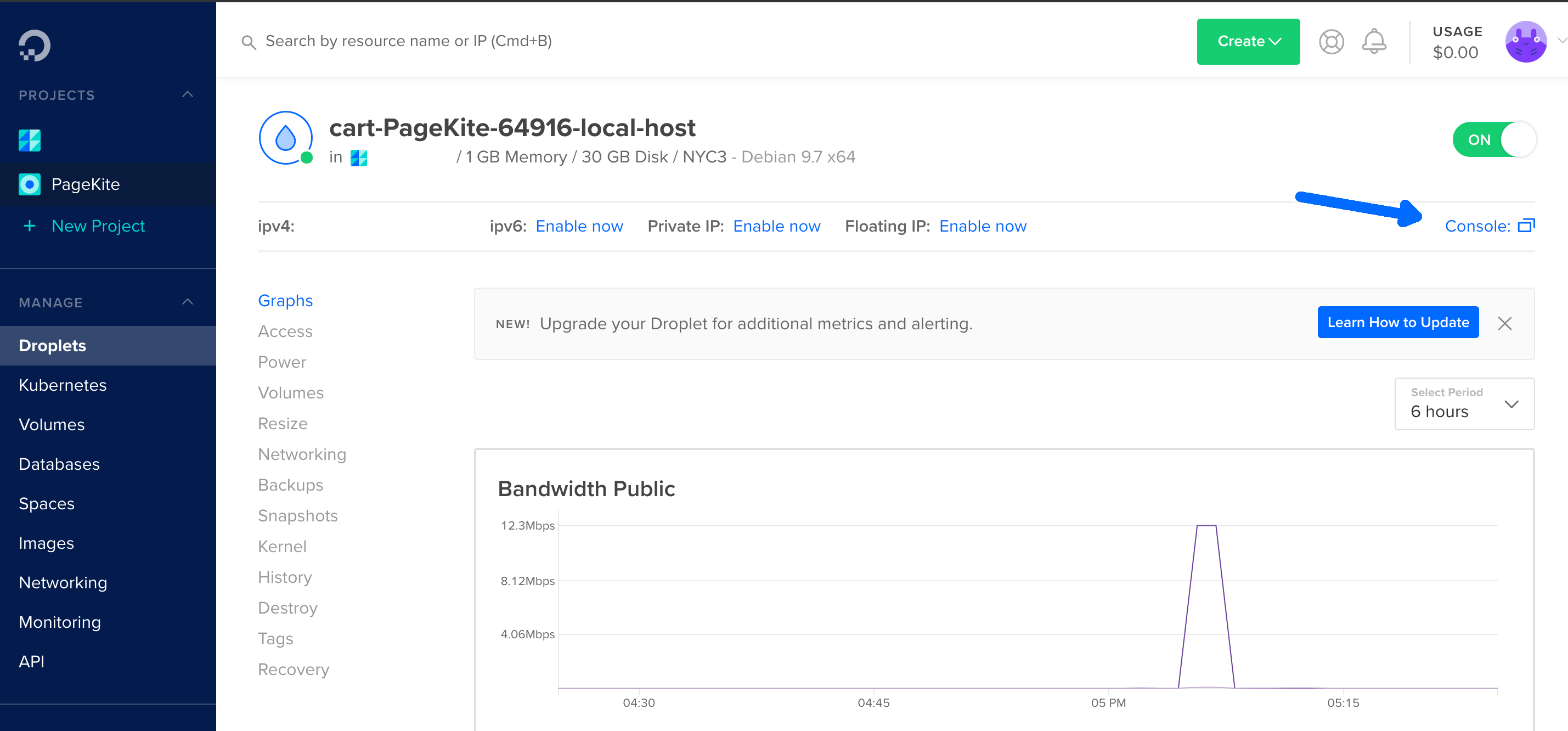Open Images
Image resolution: width=1568 pixels, height=731 pixels.
click(x=46, y=543)
